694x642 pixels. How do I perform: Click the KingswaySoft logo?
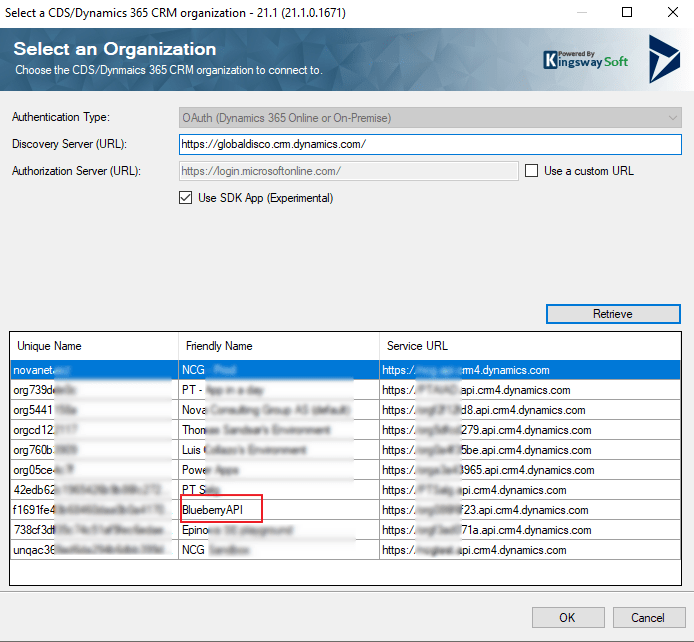586,60
